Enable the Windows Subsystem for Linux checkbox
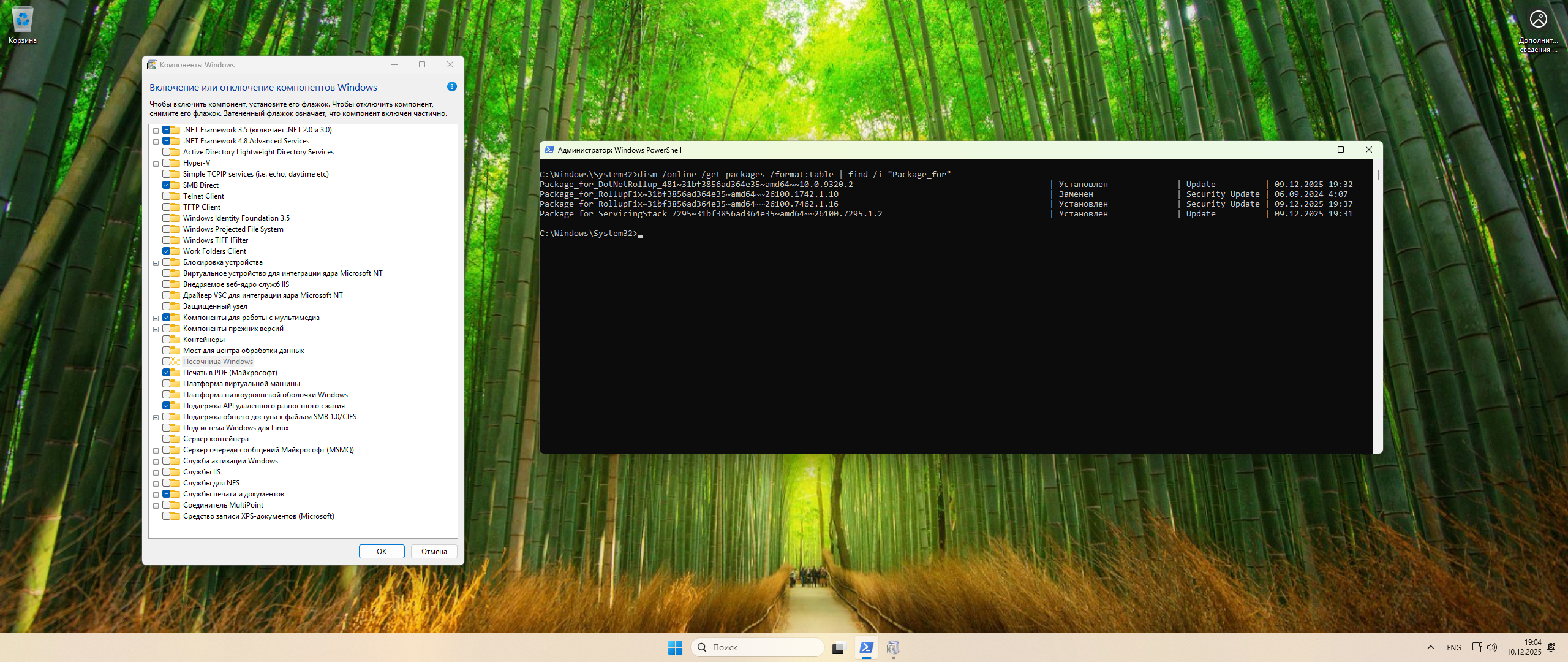 point(167,428)
